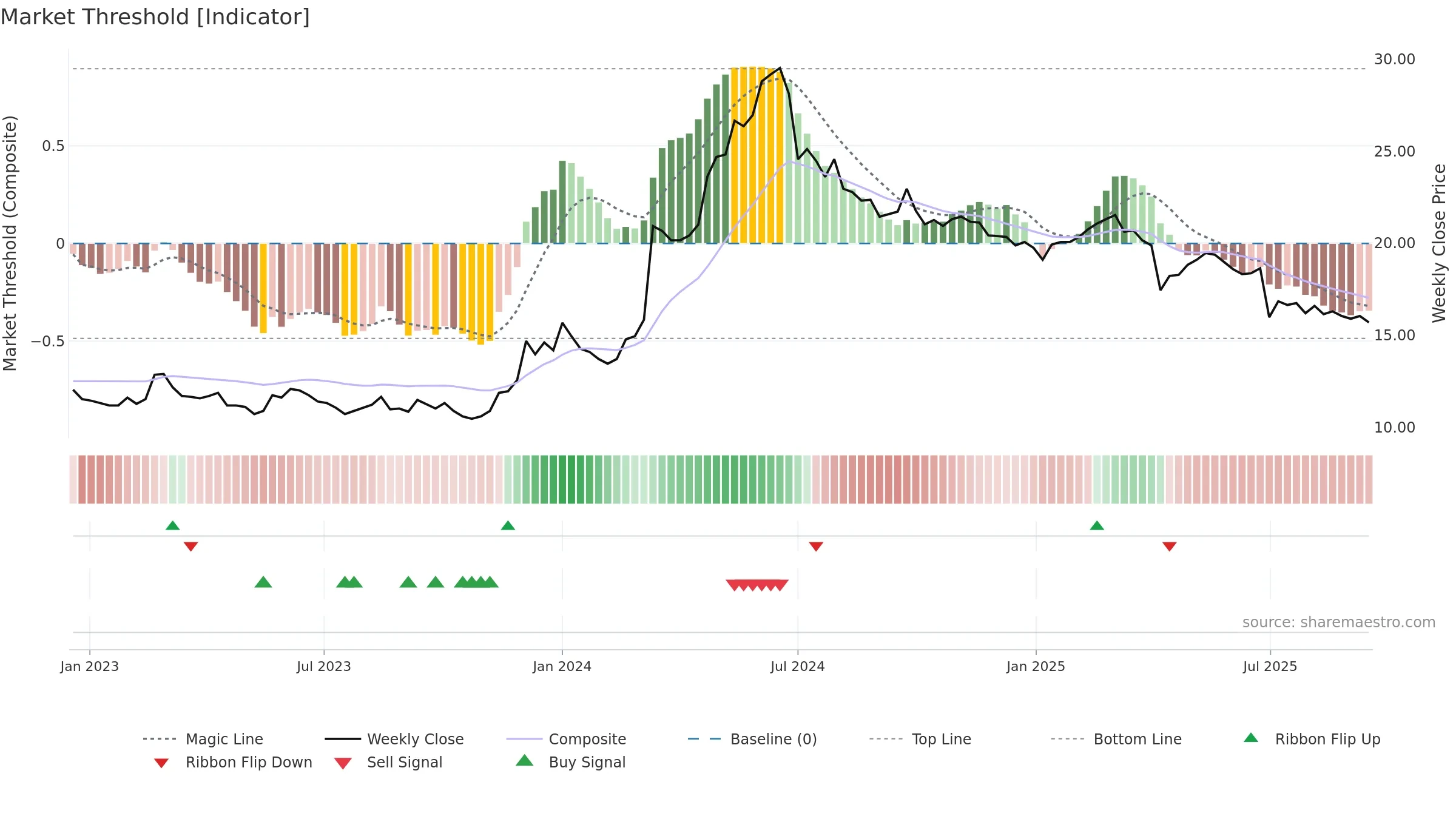This screenshot has width=1456, height=819.
Task: Click the 30.00 price axis label
Action: [1395, 59]
